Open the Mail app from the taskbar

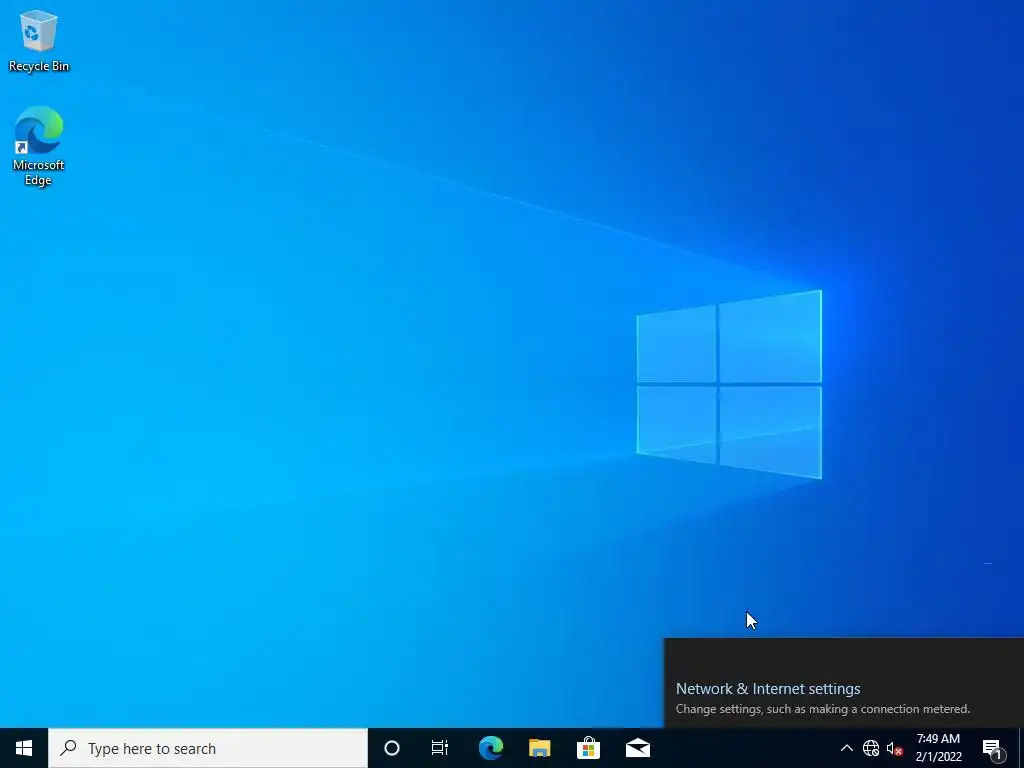(x=637, y=748)
